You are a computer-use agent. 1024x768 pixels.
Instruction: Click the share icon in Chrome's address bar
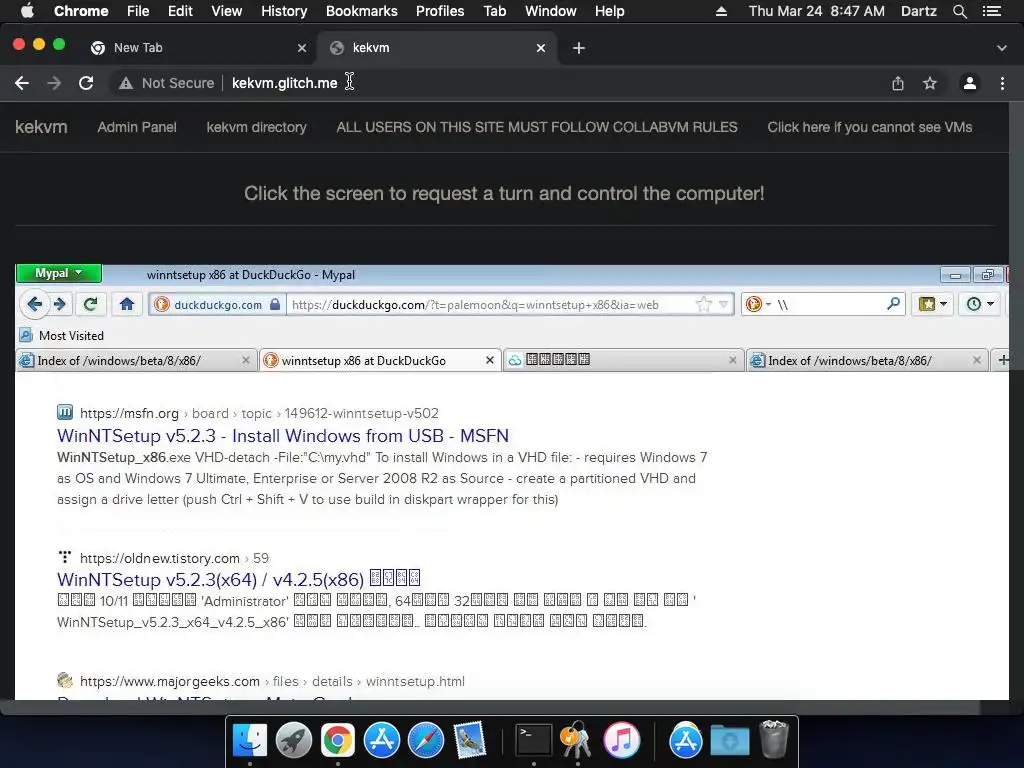click(898, 83)
